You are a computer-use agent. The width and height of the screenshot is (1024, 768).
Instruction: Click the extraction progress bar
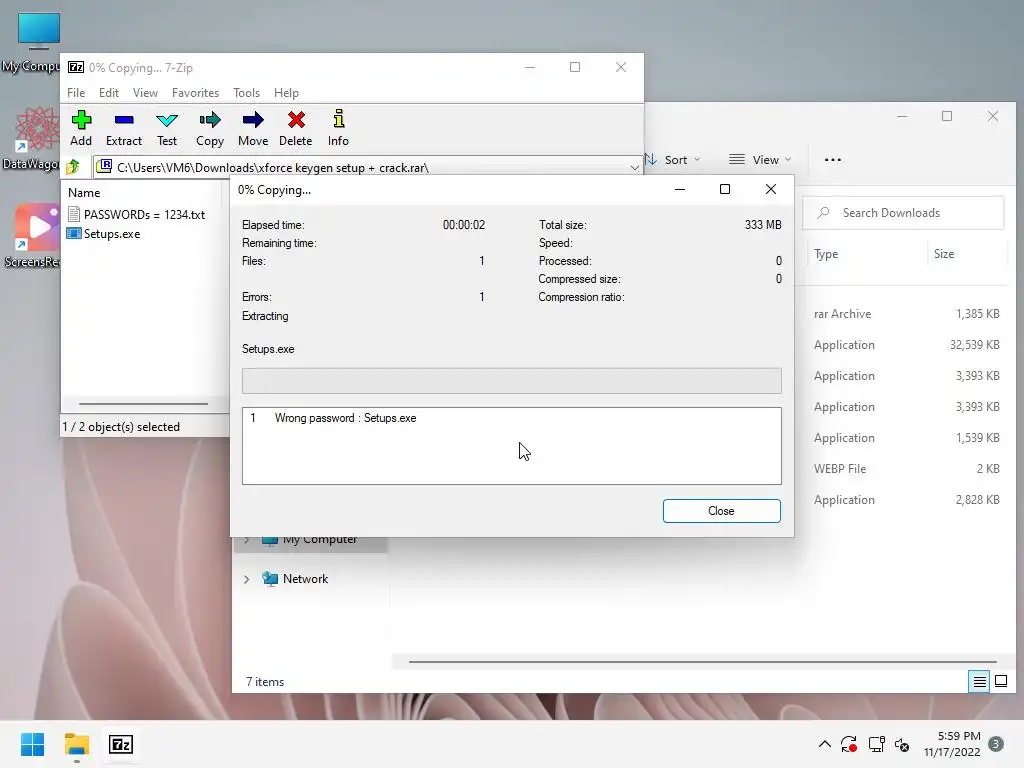[x=511, y=381]
